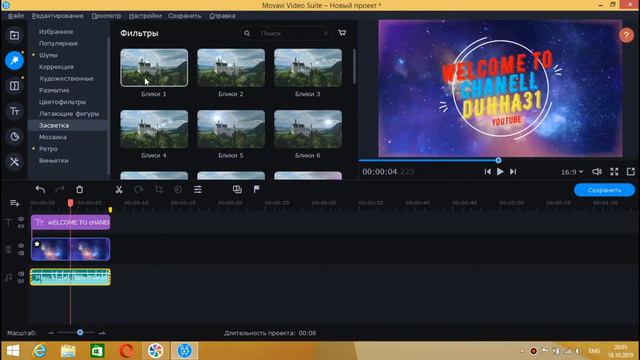Open the Файл menu
Viewport: 640px width, 360px height.
coord(16,16)
